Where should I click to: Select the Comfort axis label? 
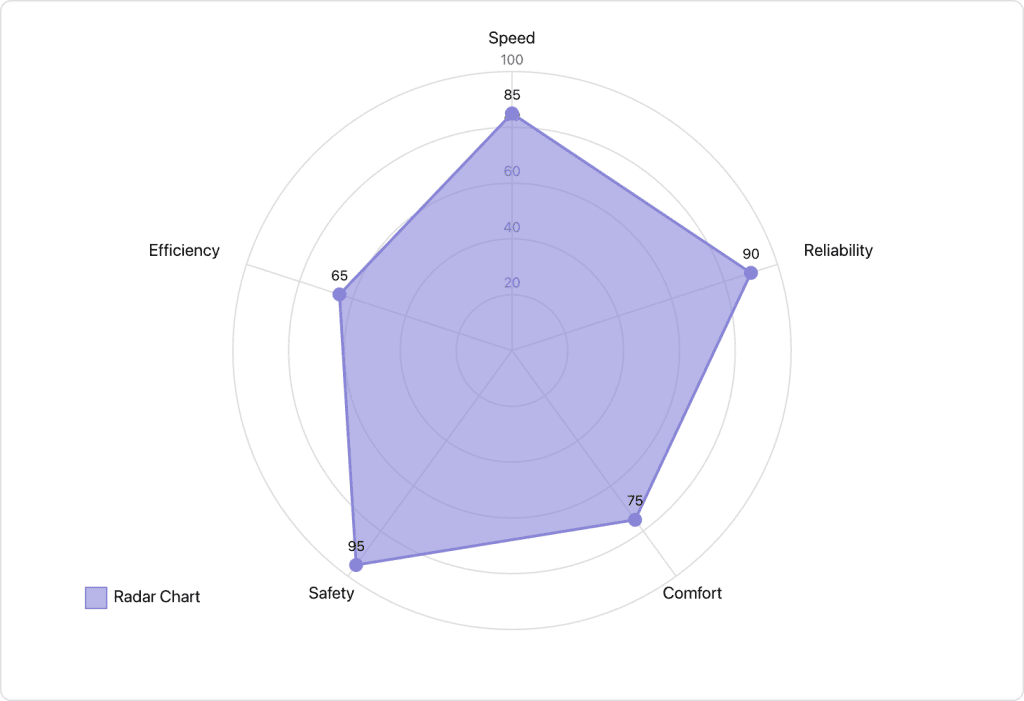[692, 593]
